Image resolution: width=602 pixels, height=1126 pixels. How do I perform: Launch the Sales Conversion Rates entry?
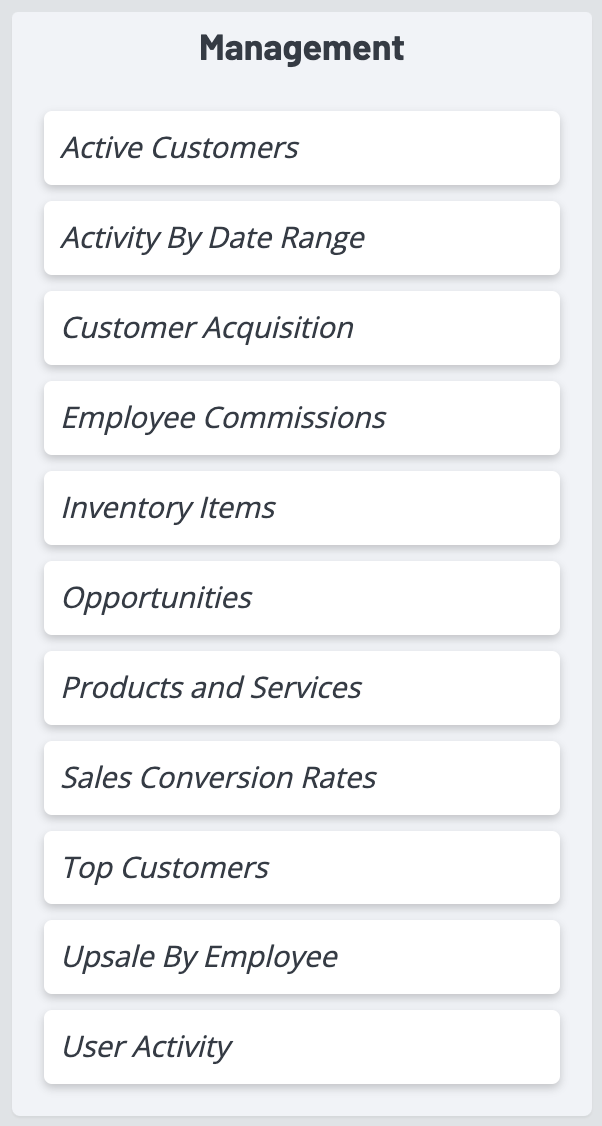pyautogui.click(x=301, y=778)
